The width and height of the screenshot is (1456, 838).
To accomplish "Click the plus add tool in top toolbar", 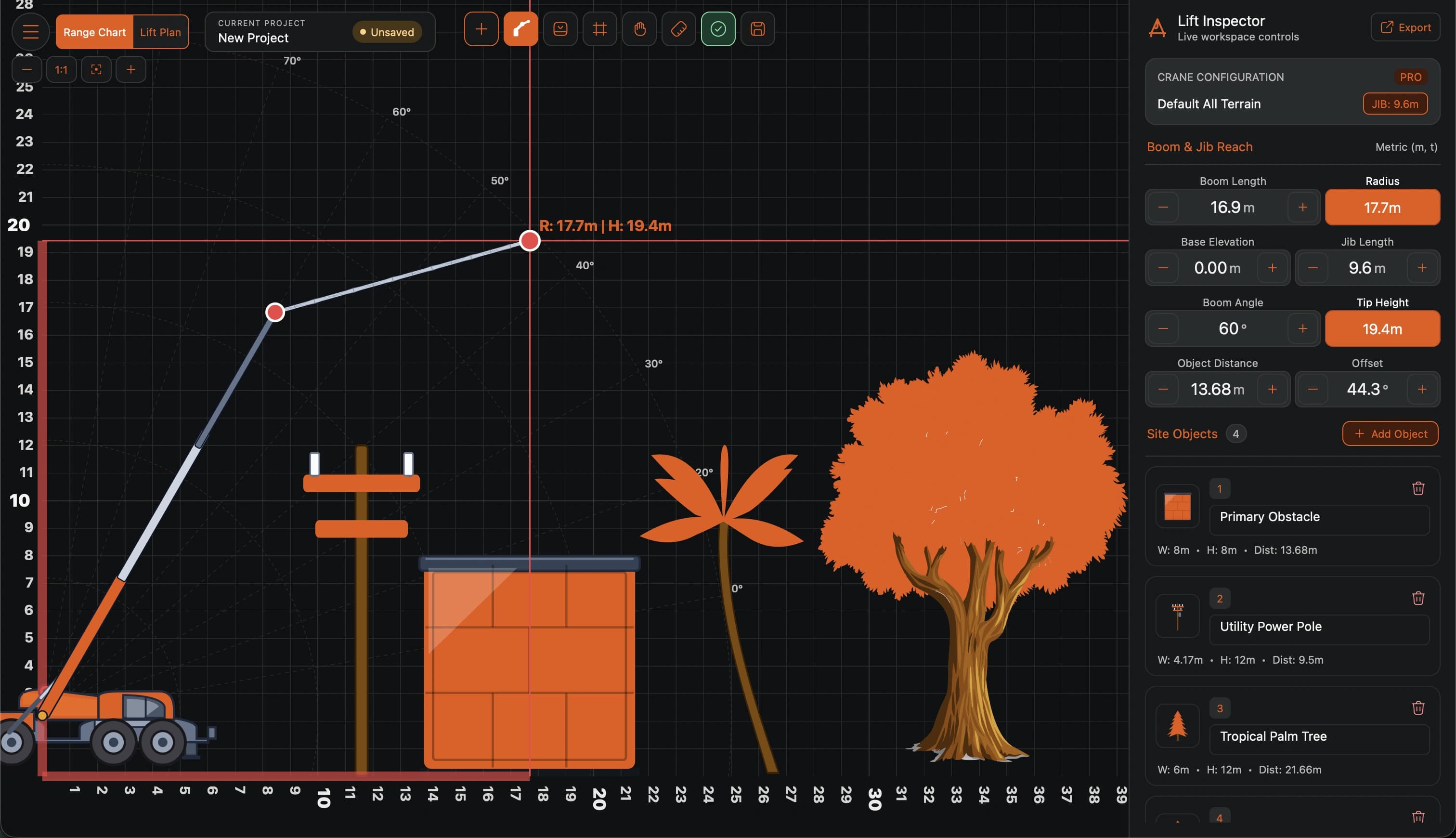I will 481,29.
